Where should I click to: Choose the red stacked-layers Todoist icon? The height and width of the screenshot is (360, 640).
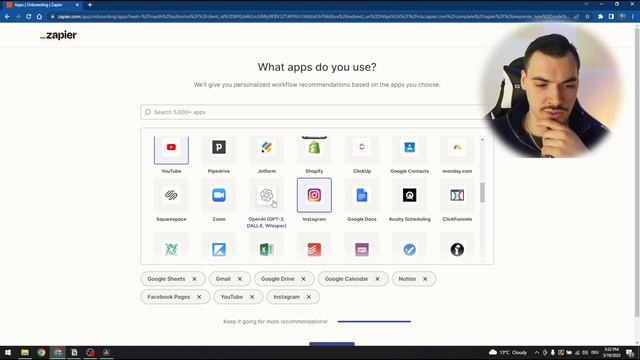pos(314,249)
